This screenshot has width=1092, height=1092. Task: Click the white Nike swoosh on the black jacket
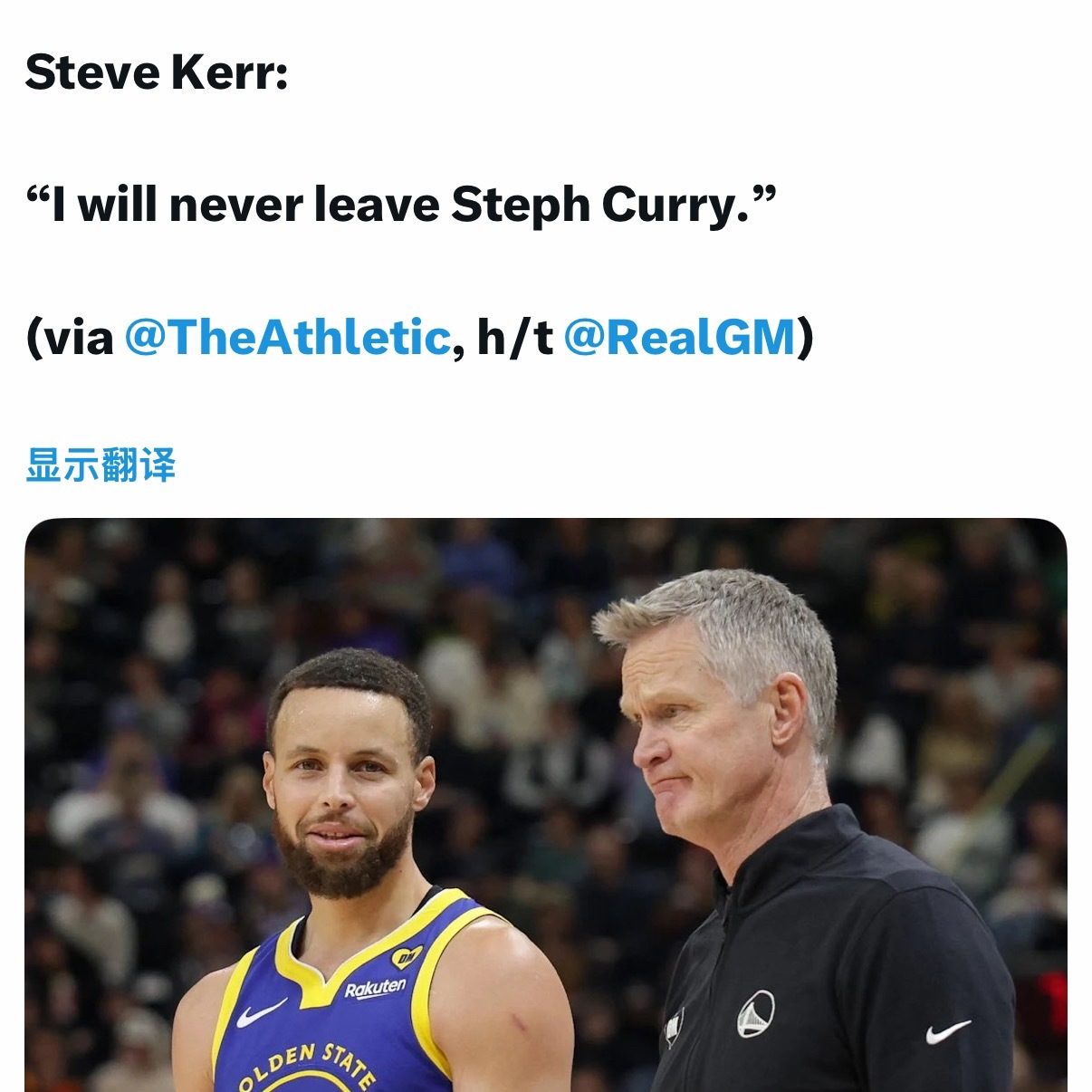(948, 1031)
